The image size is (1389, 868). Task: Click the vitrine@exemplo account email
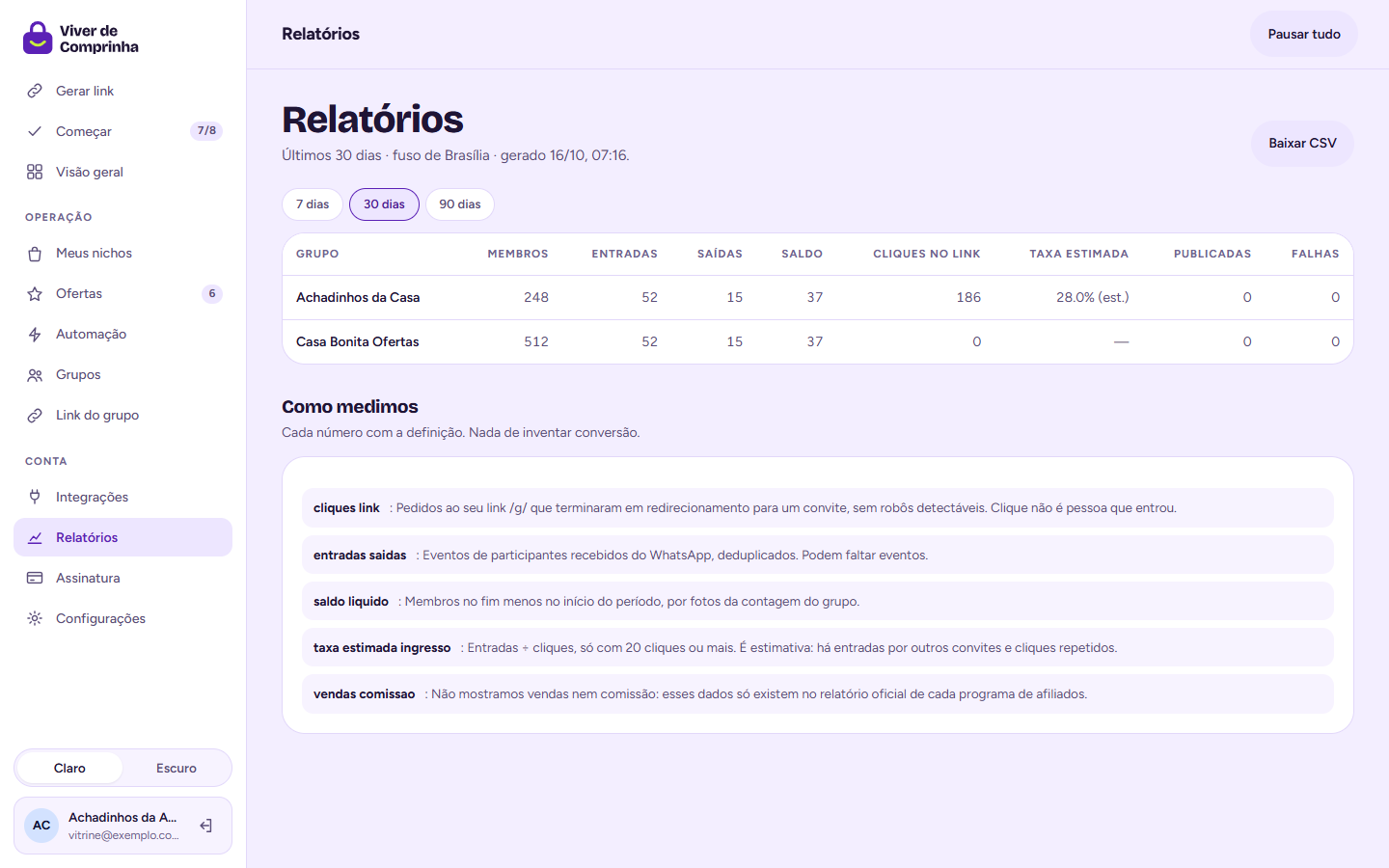click(x=123, y=835)
